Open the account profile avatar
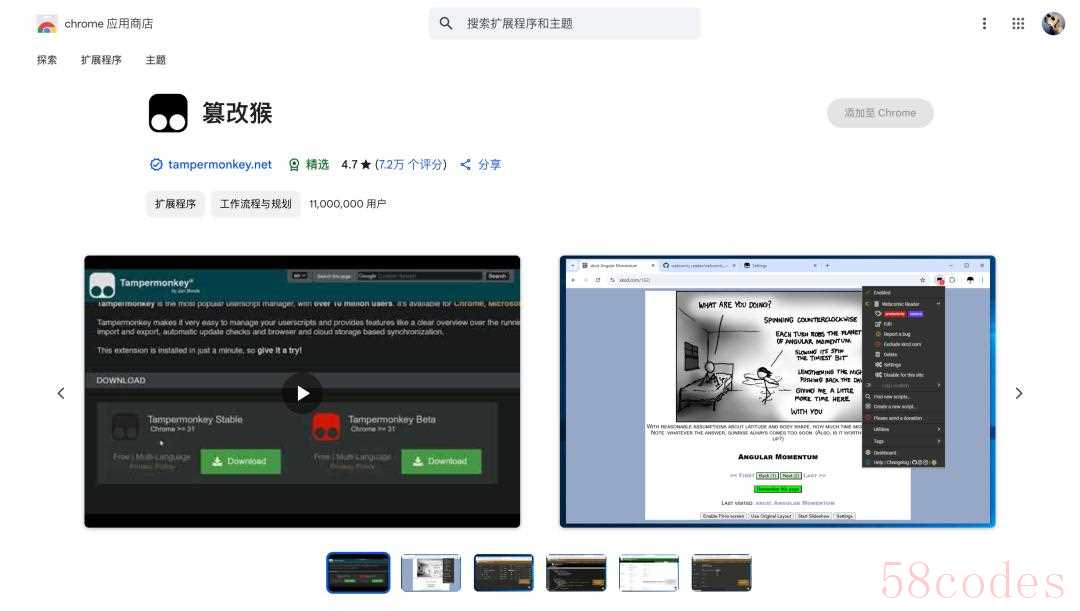This screenshot has height=611, width=1080. (1053, 23)
